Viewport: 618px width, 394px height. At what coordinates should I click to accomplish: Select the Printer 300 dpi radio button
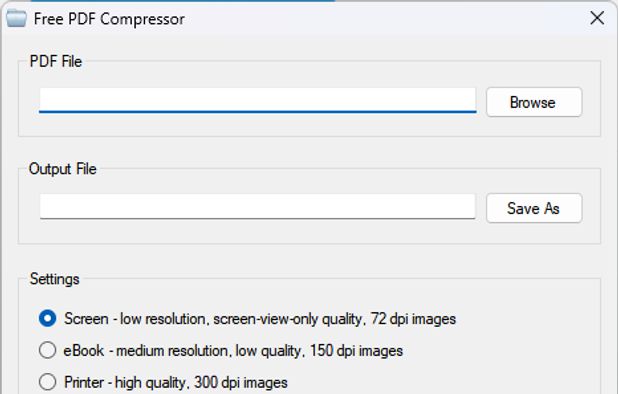pyautogui.click(x=47, y=382)
